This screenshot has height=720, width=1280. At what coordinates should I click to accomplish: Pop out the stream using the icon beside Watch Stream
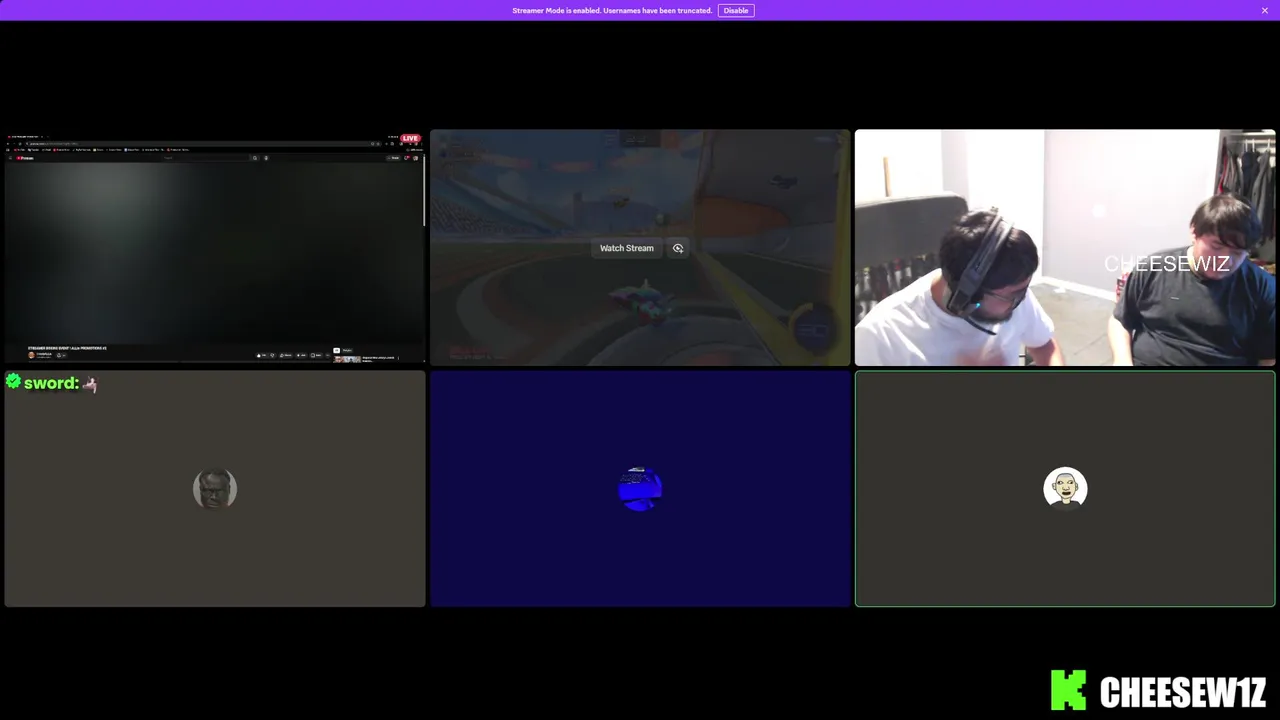tap(678, 248)
